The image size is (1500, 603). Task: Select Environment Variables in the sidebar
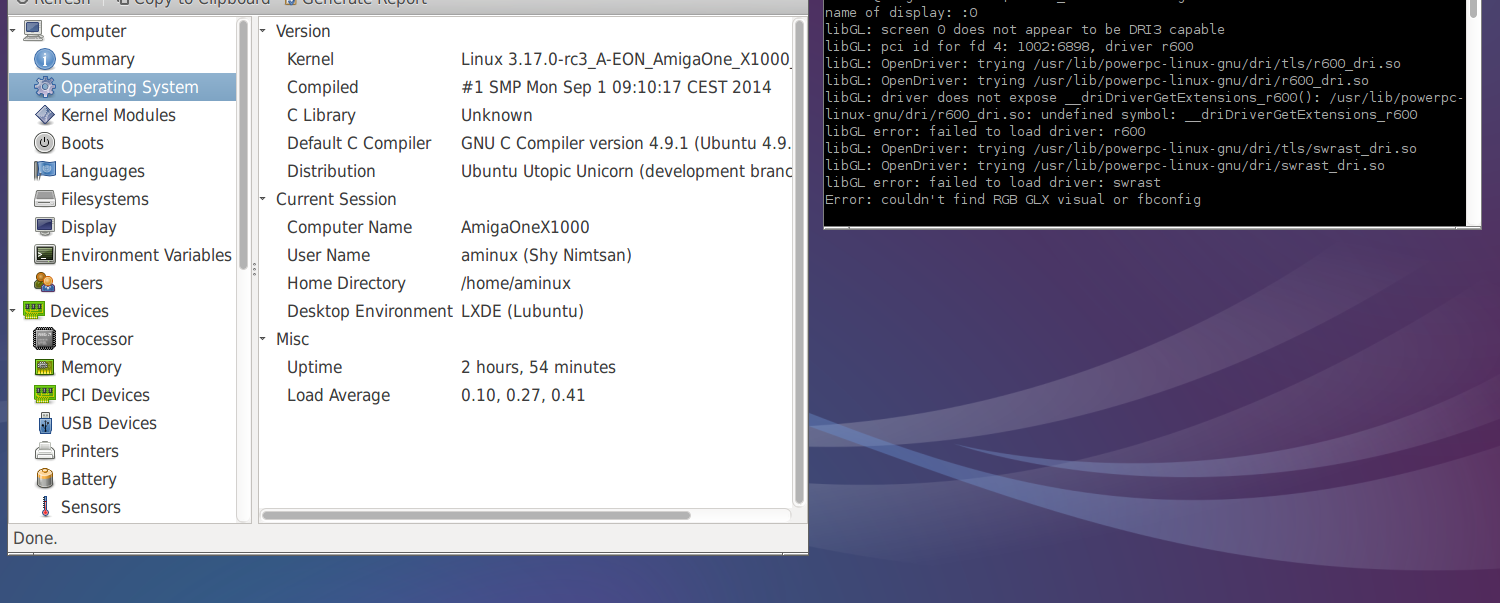(146, 255)
